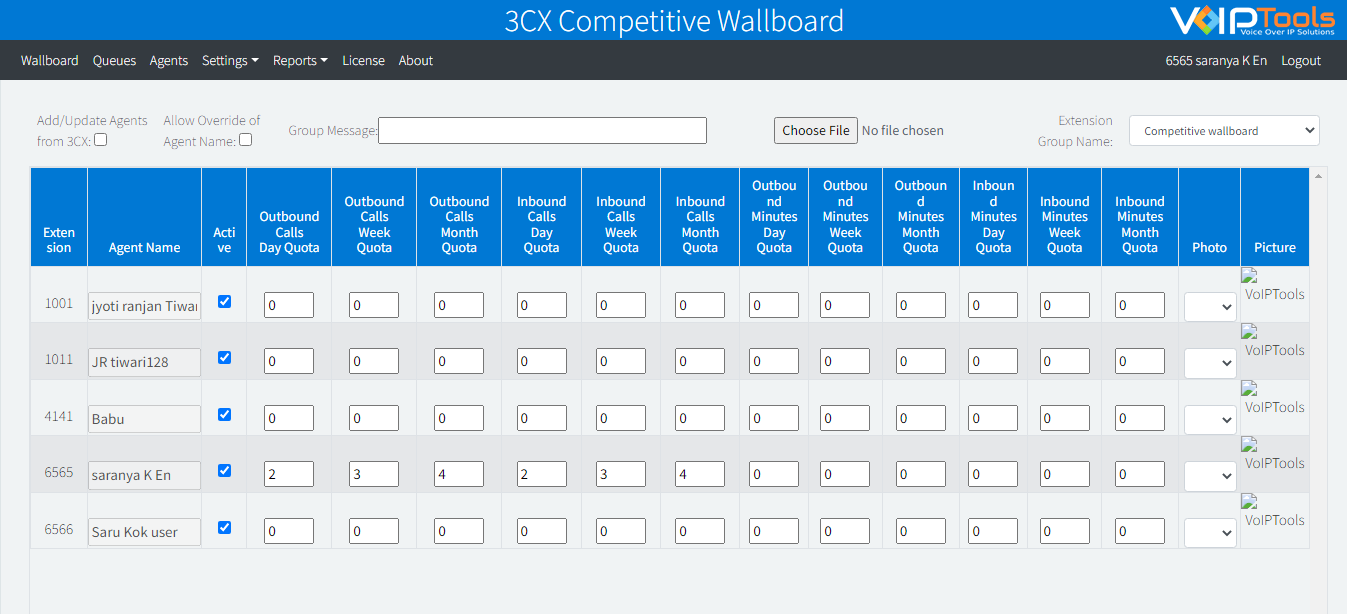Click agent name field jyoti ranjan Tiwari
1347x614 pixels.
tap(144, 306)
